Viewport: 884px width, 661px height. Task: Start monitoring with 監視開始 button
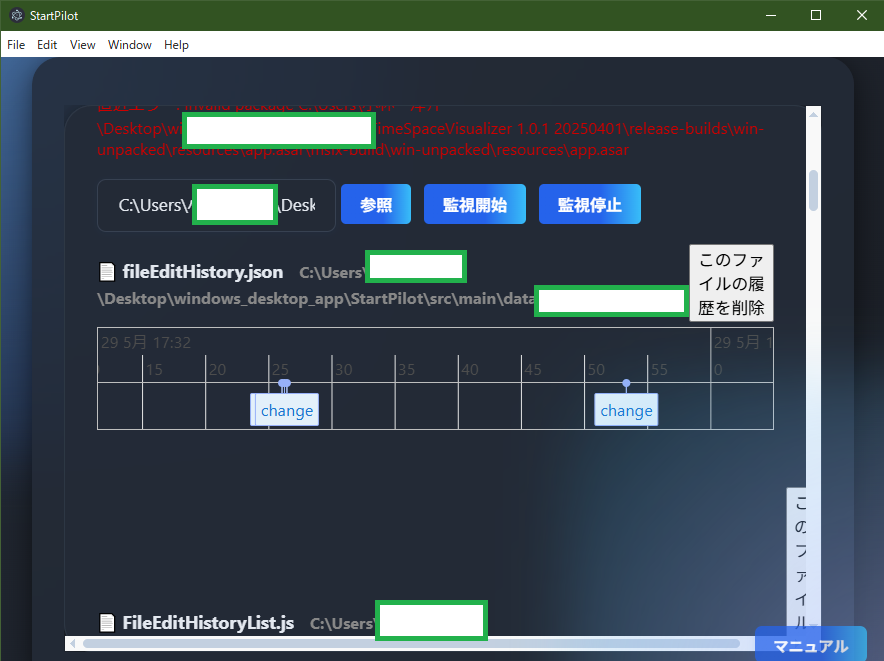pyautogui.click(x=475, y=204)
